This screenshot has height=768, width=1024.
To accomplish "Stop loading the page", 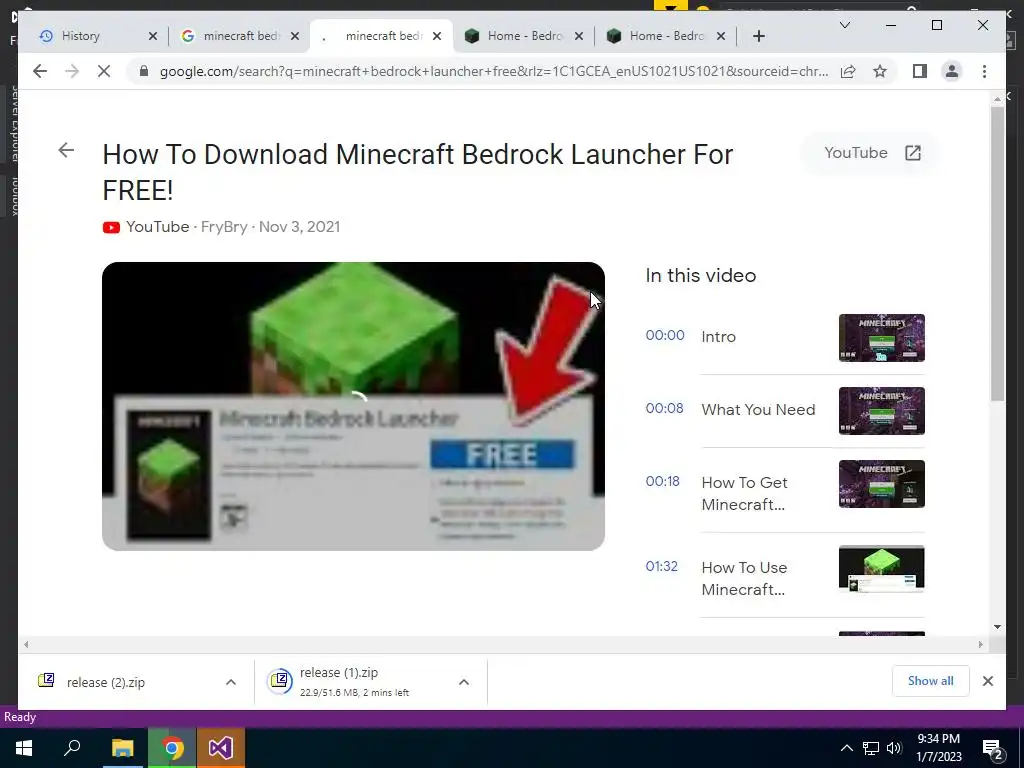I will coord(104,71).
